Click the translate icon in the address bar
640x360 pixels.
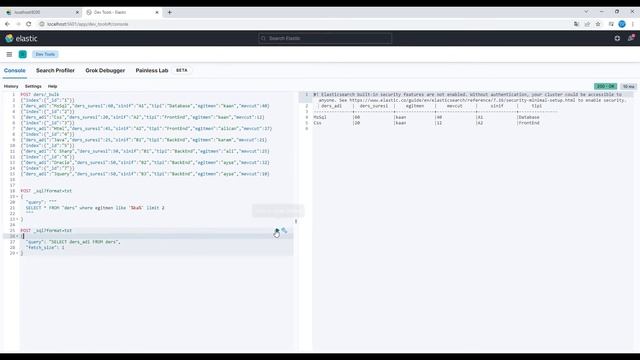[x=576, y=24]
